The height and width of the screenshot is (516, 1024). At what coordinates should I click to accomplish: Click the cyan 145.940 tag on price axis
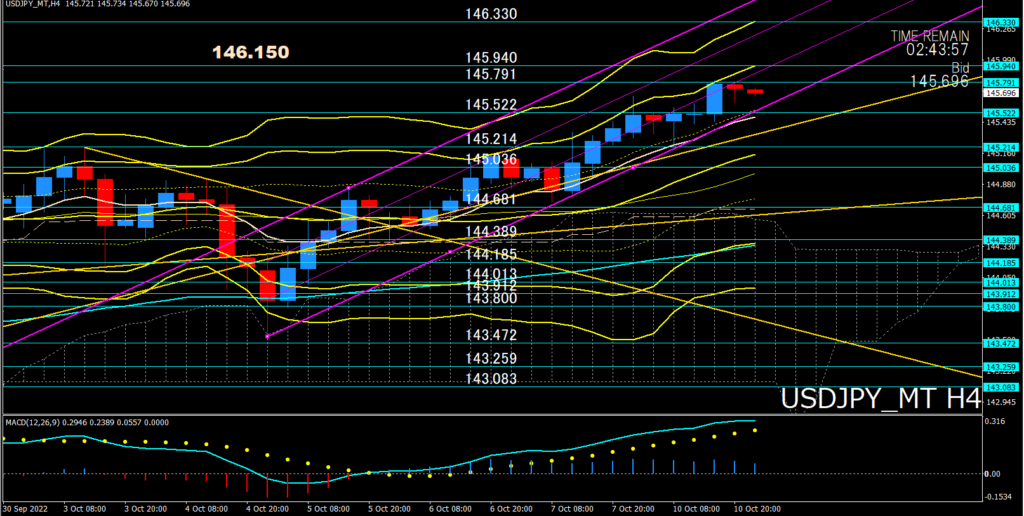coord(1000,66)
